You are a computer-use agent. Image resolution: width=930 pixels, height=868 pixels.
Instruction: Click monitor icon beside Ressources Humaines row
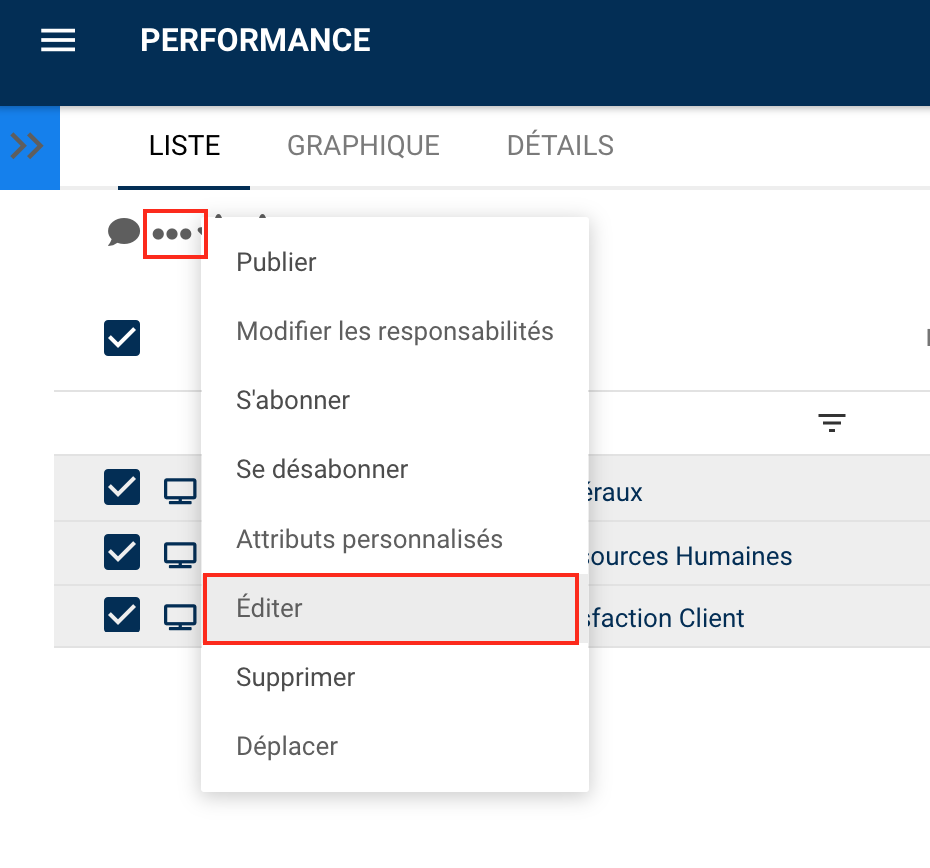click(180, 554)
